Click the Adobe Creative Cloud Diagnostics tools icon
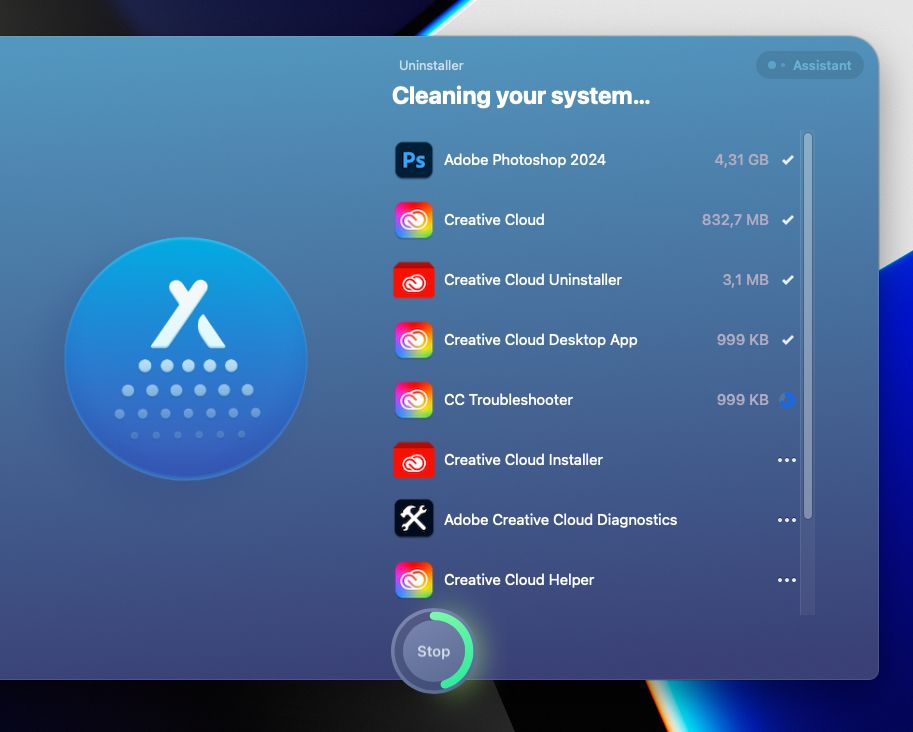Screen dimensions: 913x732 [413, 518]
